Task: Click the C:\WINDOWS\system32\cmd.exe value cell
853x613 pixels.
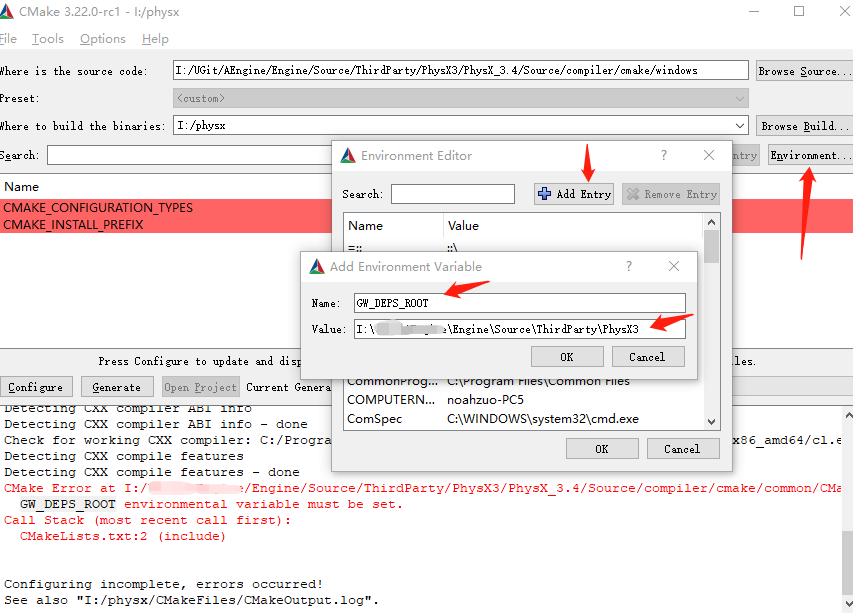Action: [543, 419]
